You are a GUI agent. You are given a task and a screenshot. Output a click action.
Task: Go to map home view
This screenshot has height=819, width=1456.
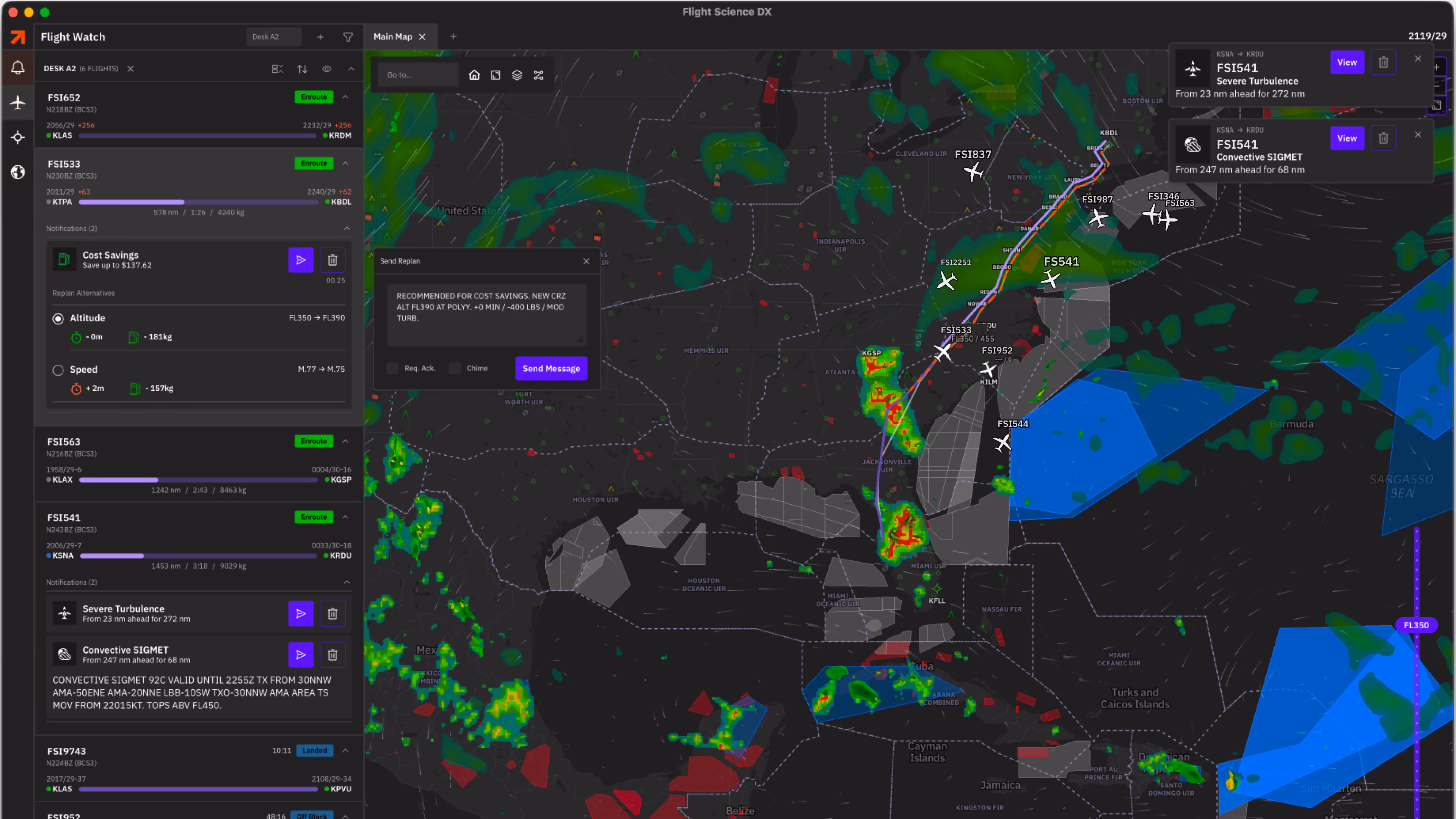point(474,75)
